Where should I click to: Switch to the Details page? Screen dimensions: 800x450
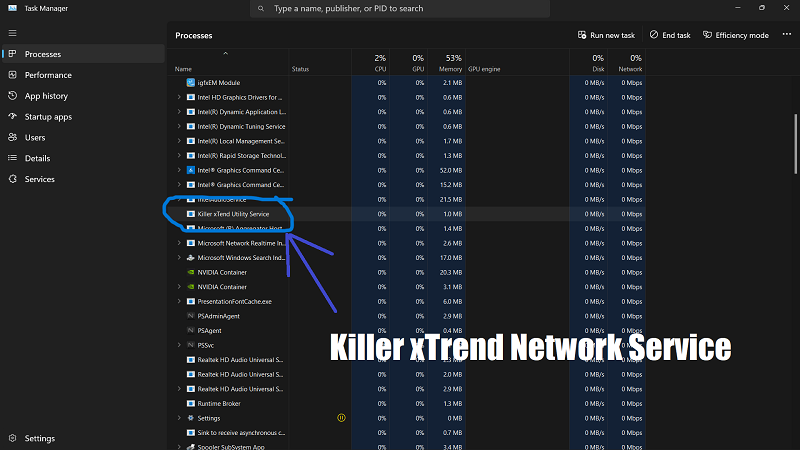pos(84,158)
